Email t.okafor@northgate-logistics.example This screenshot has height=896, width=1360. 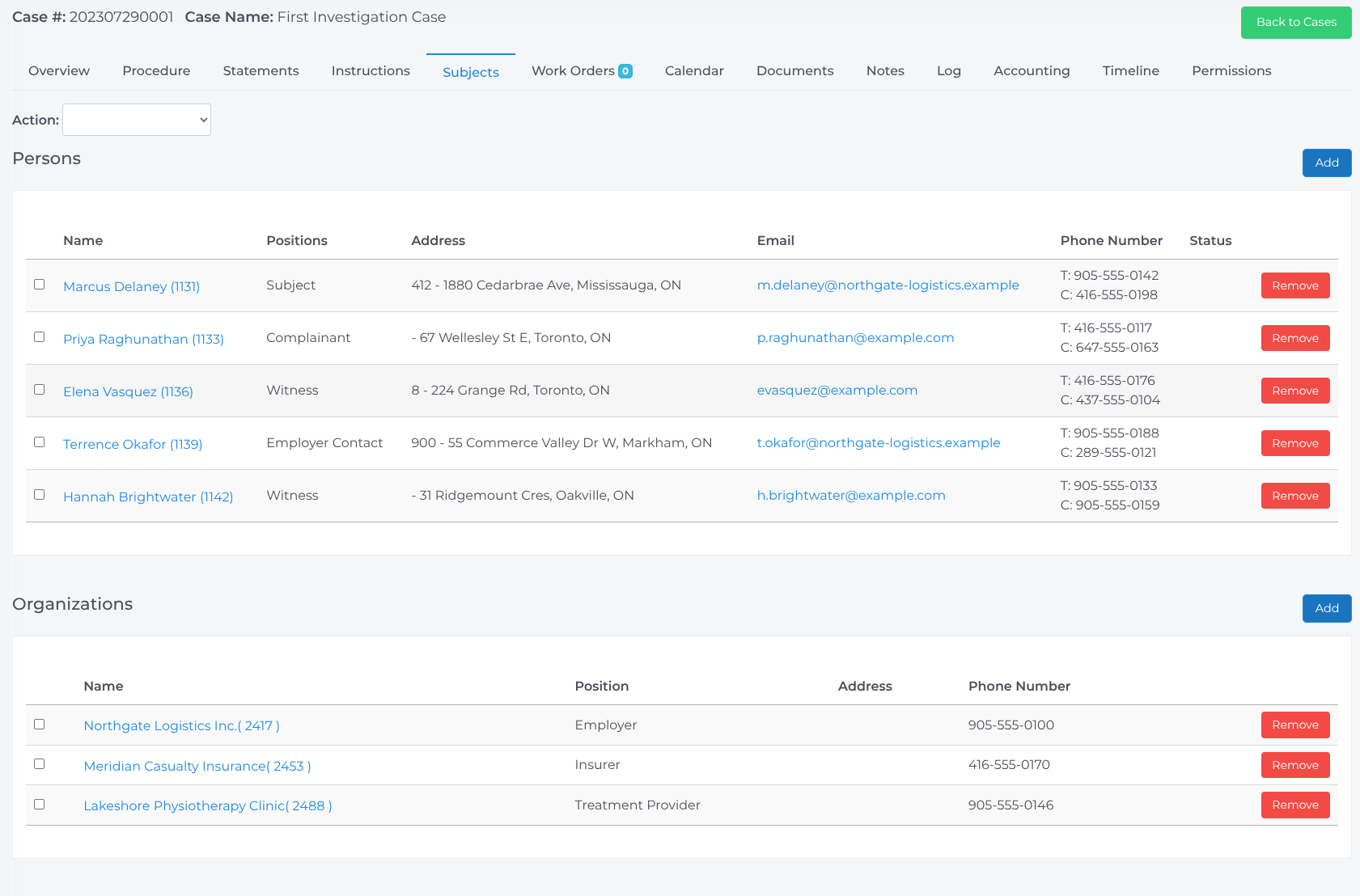879,442
